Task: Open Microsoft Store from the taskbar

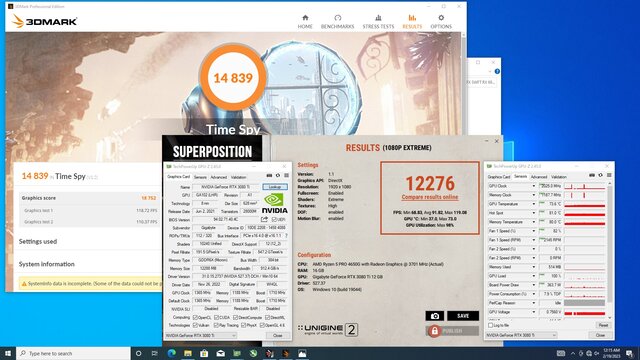Action: [x=204, y=353]
